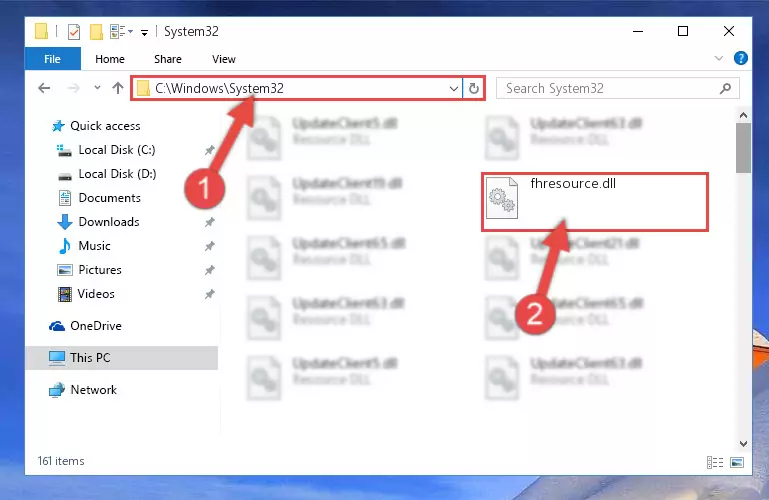The width and height of the screenshot is (769, 500).
Task: Click the Network icon in sidebar
Action: (57, 390)
